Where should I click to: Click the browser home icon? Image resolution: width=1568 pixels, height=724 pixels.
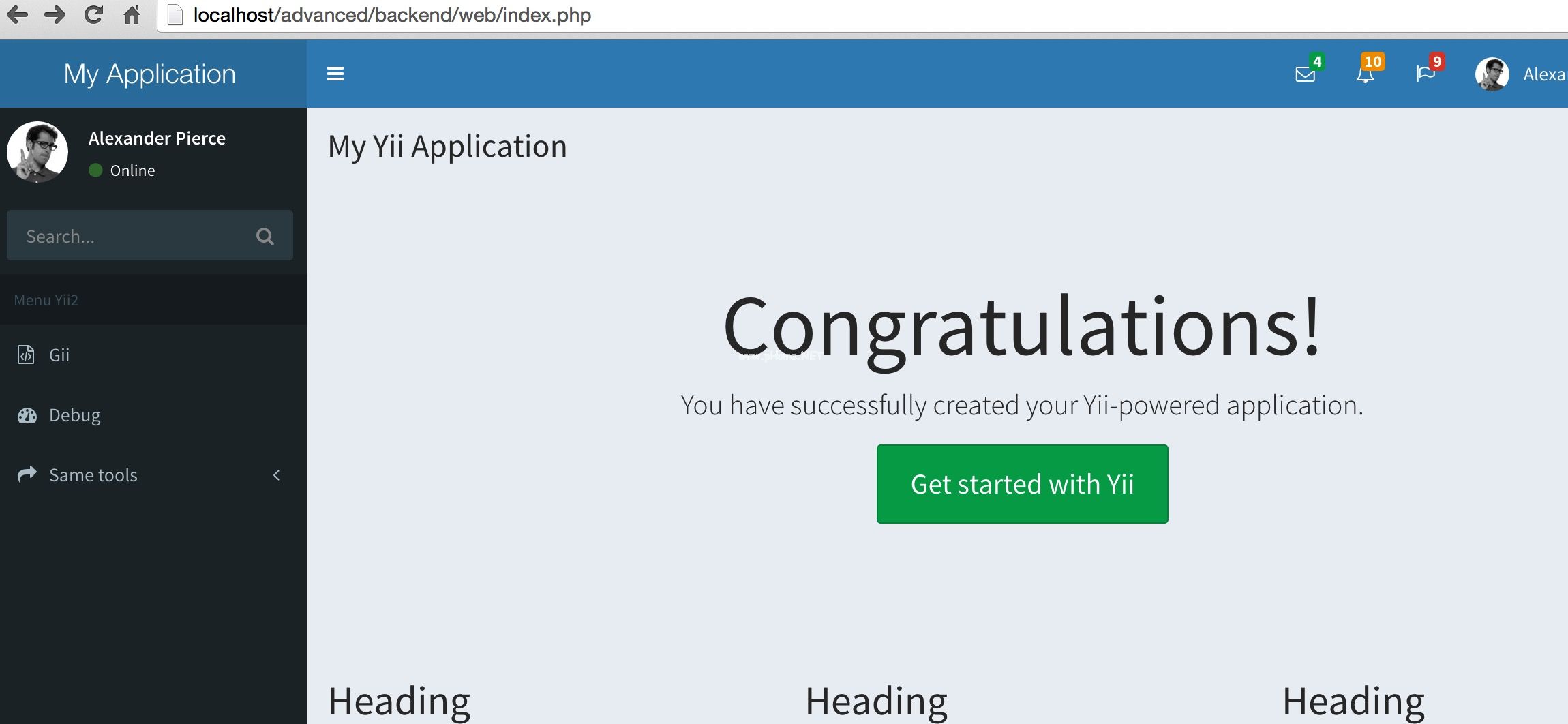click(132, 15)
